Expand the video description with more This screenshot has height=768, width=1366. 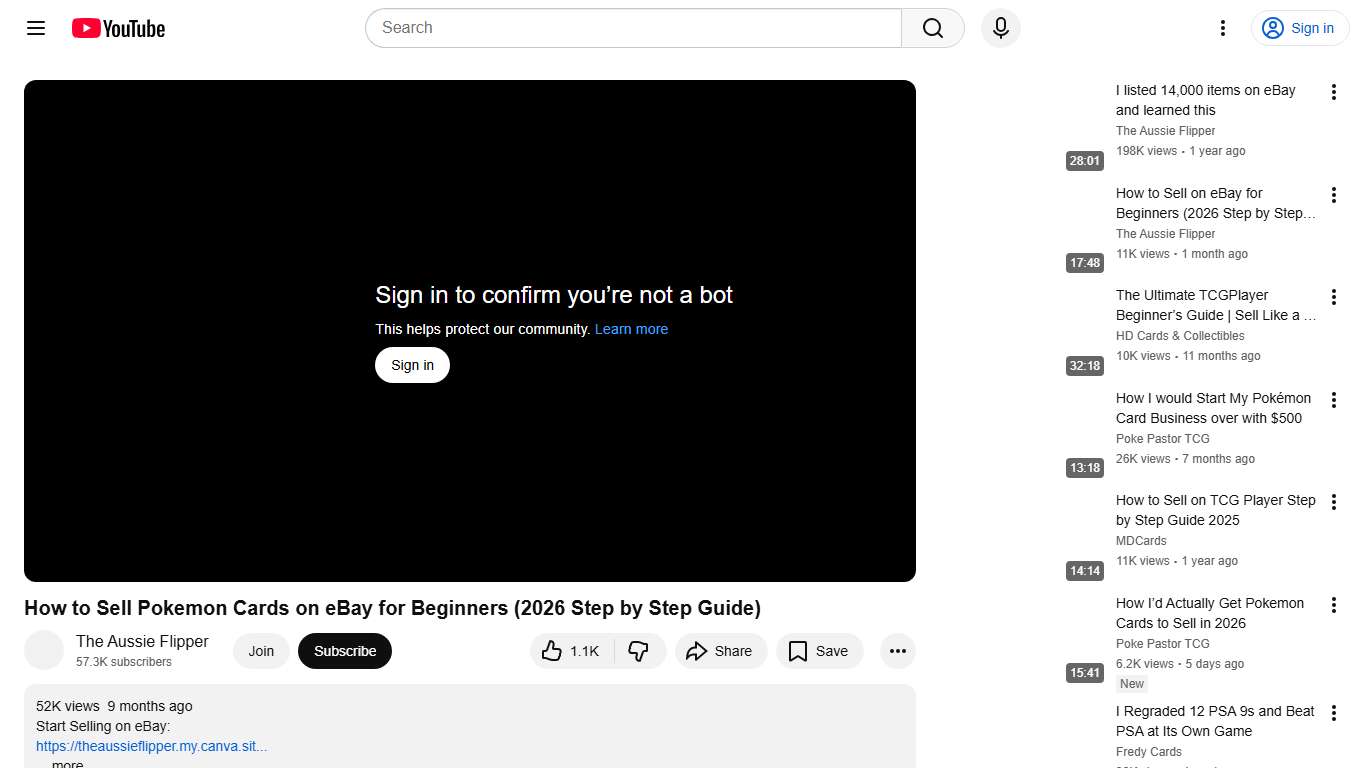click(x=66, y=762)
